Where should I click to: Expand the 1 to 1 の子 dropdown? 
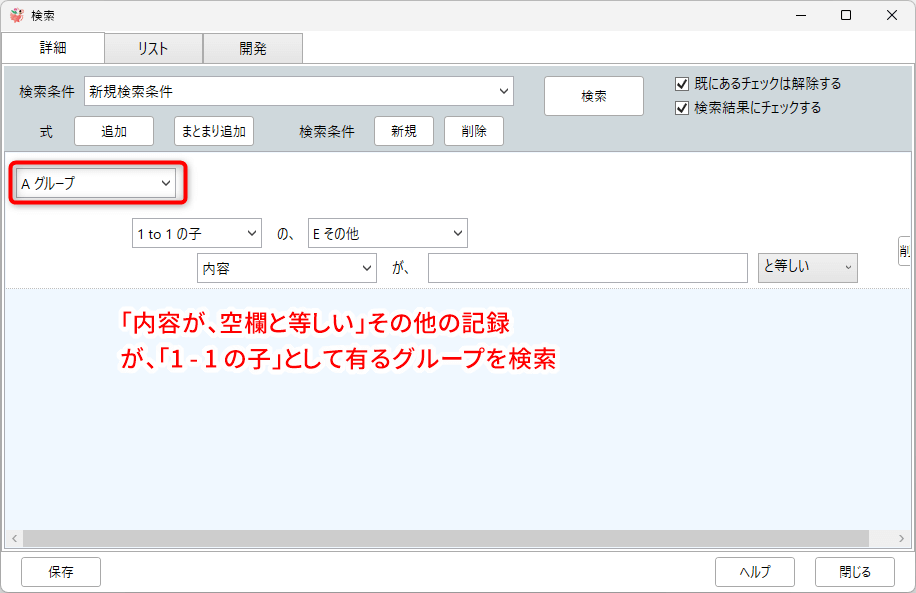197,234
